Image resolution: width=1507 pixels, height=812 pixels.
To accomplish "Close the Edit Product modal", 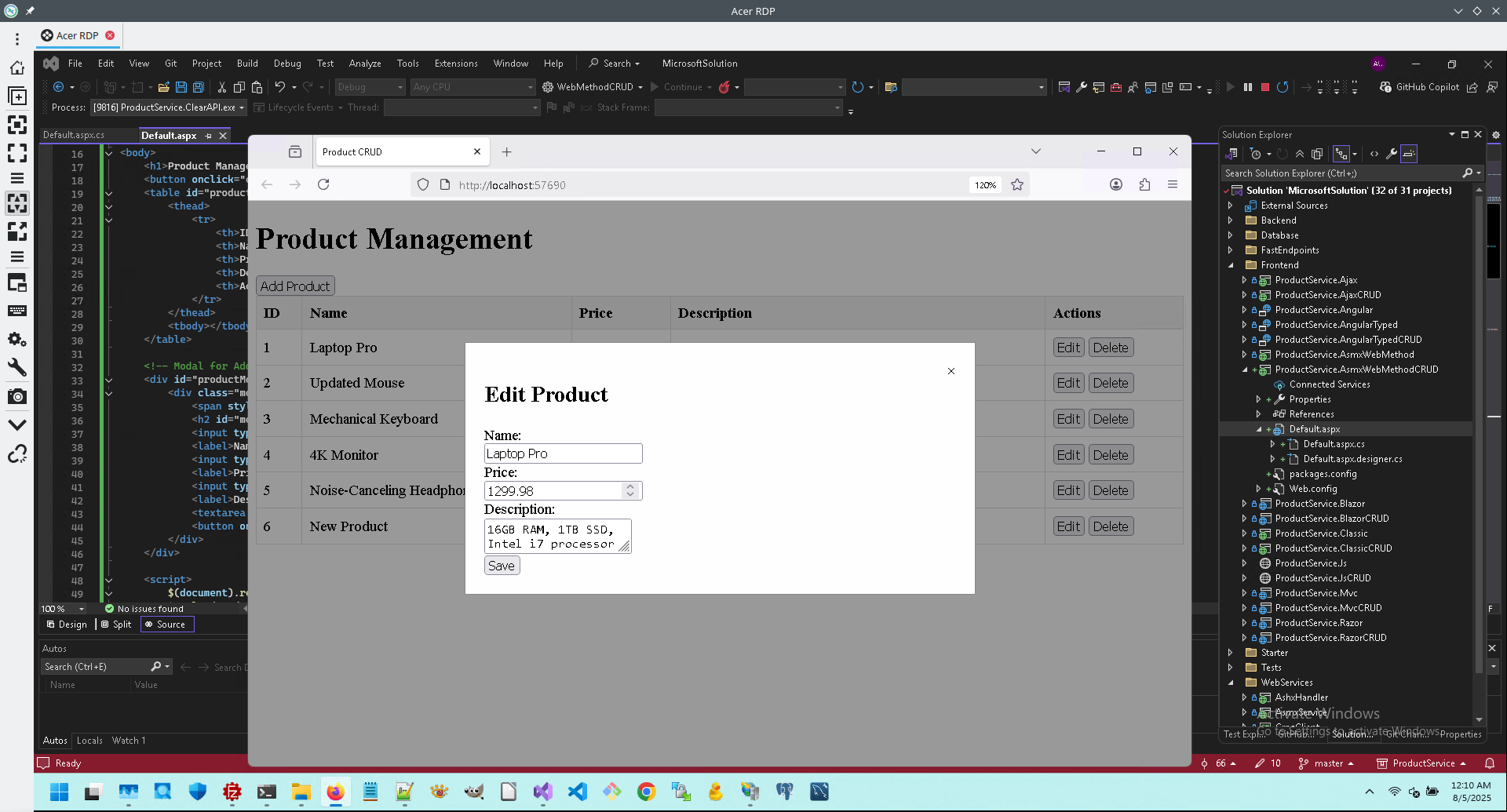I will pyautogui.click(x=951, y=371).
